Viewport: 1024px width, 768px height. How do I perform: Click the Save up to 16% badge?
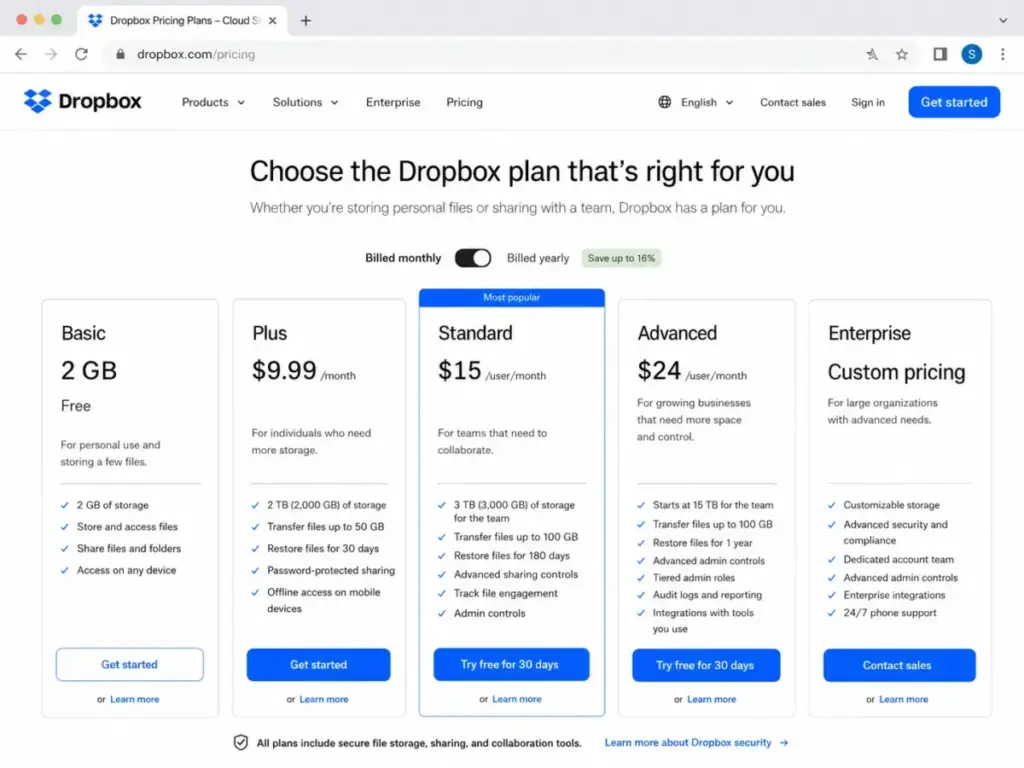click(621, 258)
